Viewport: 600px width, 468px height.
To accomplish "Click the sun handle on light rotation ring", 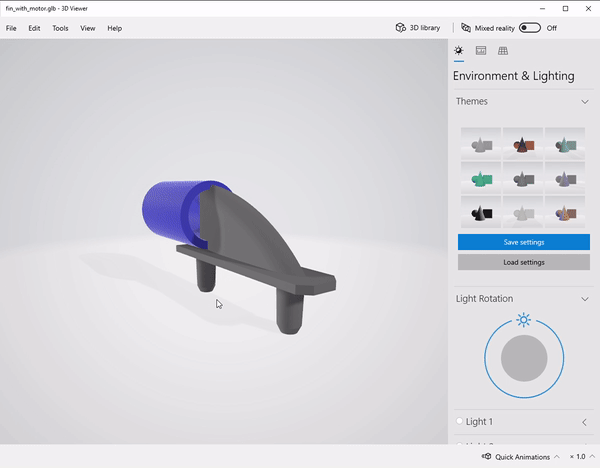I will (x=523, y=320).
